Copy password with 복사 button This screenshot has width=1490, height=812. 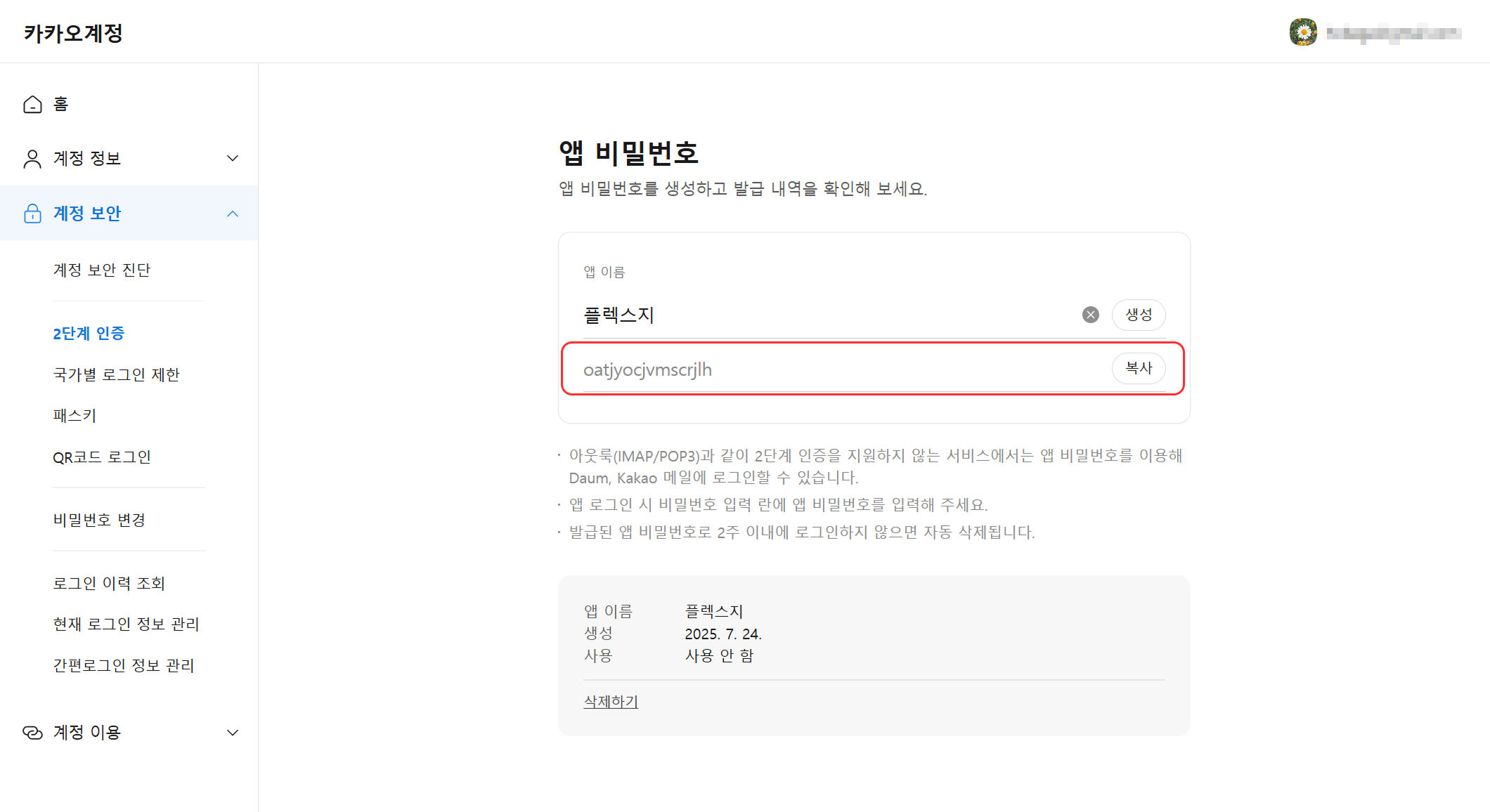(1139, 368)
